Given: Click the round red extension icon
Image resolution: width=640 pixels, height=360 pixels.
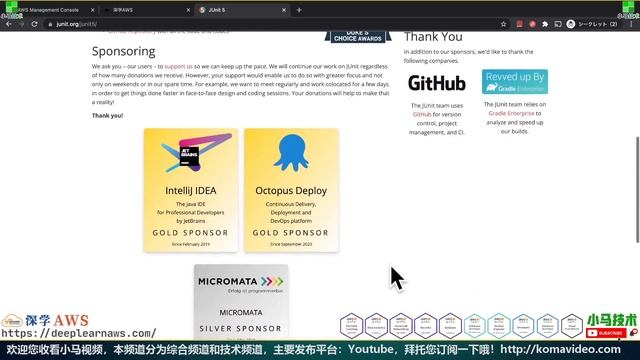Looking at the screenshot, I should 532,24.
